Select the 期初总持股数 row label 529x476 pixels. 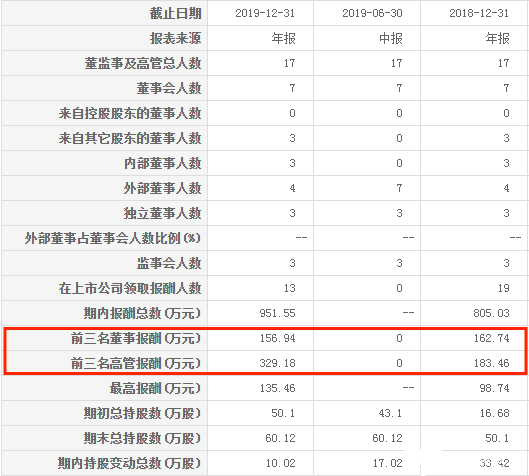click(142, 413)
